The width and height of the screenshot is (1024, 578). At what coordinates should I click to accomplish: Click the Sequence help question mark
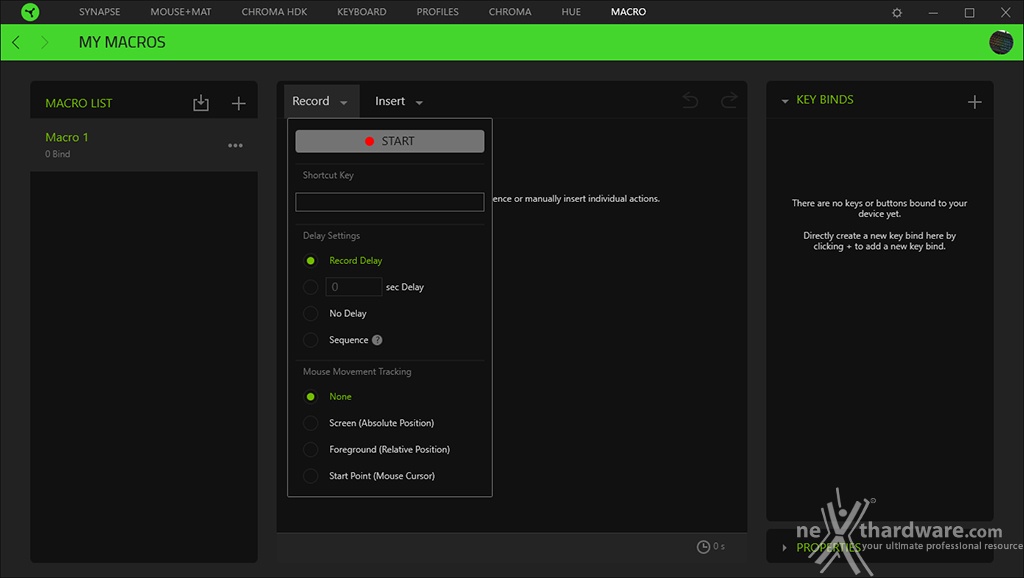click(377, 340)
